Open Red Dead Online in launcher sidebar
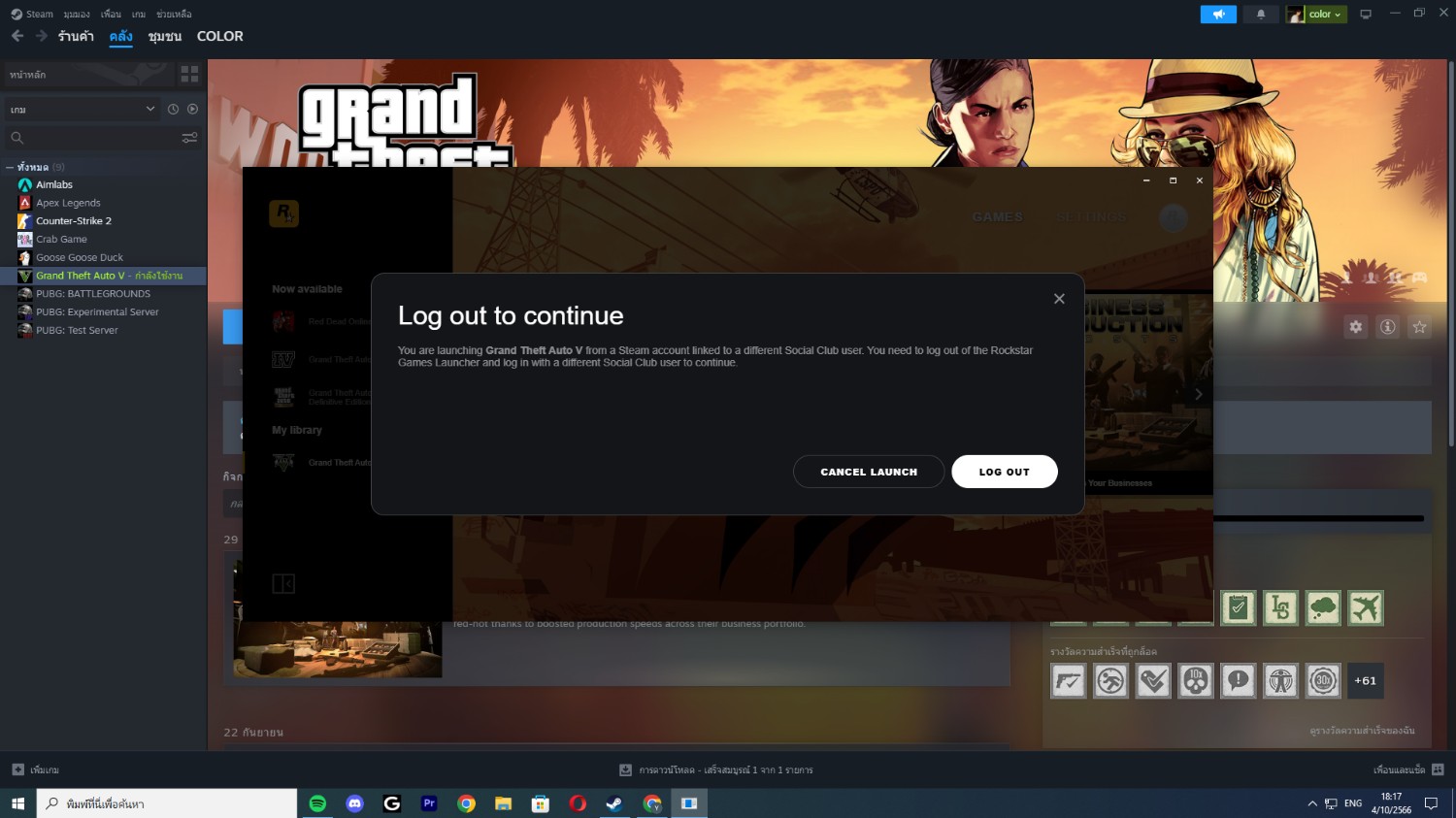Screen dimensions: 1456x818 [x=322, y=321]
